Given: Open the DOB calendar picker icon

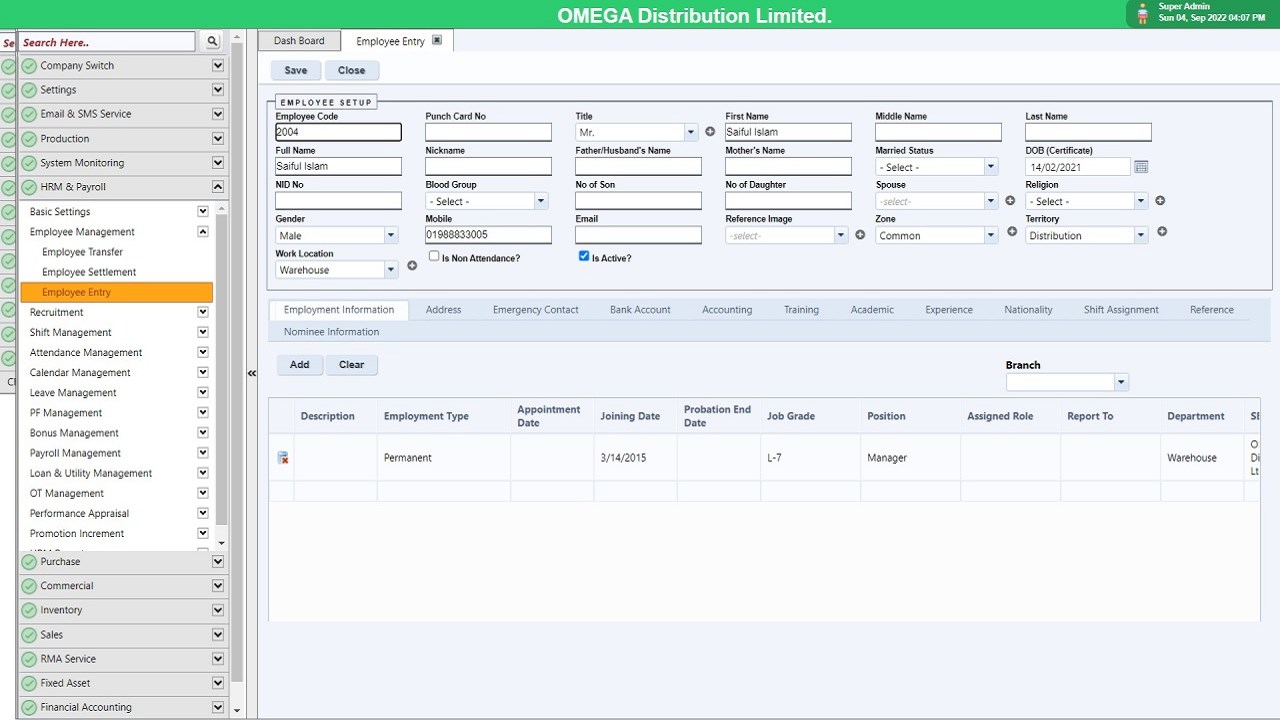Looking at the screenshot, I should pos(1141,167).
